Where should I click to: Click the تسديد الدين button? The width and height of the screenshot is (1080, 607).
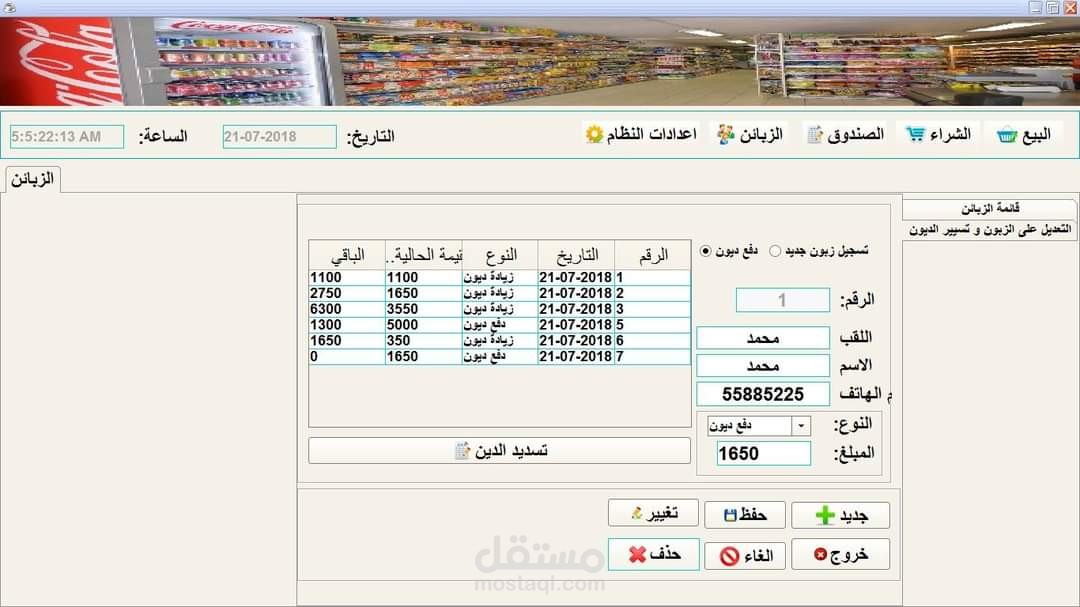[x=498, y=450]
